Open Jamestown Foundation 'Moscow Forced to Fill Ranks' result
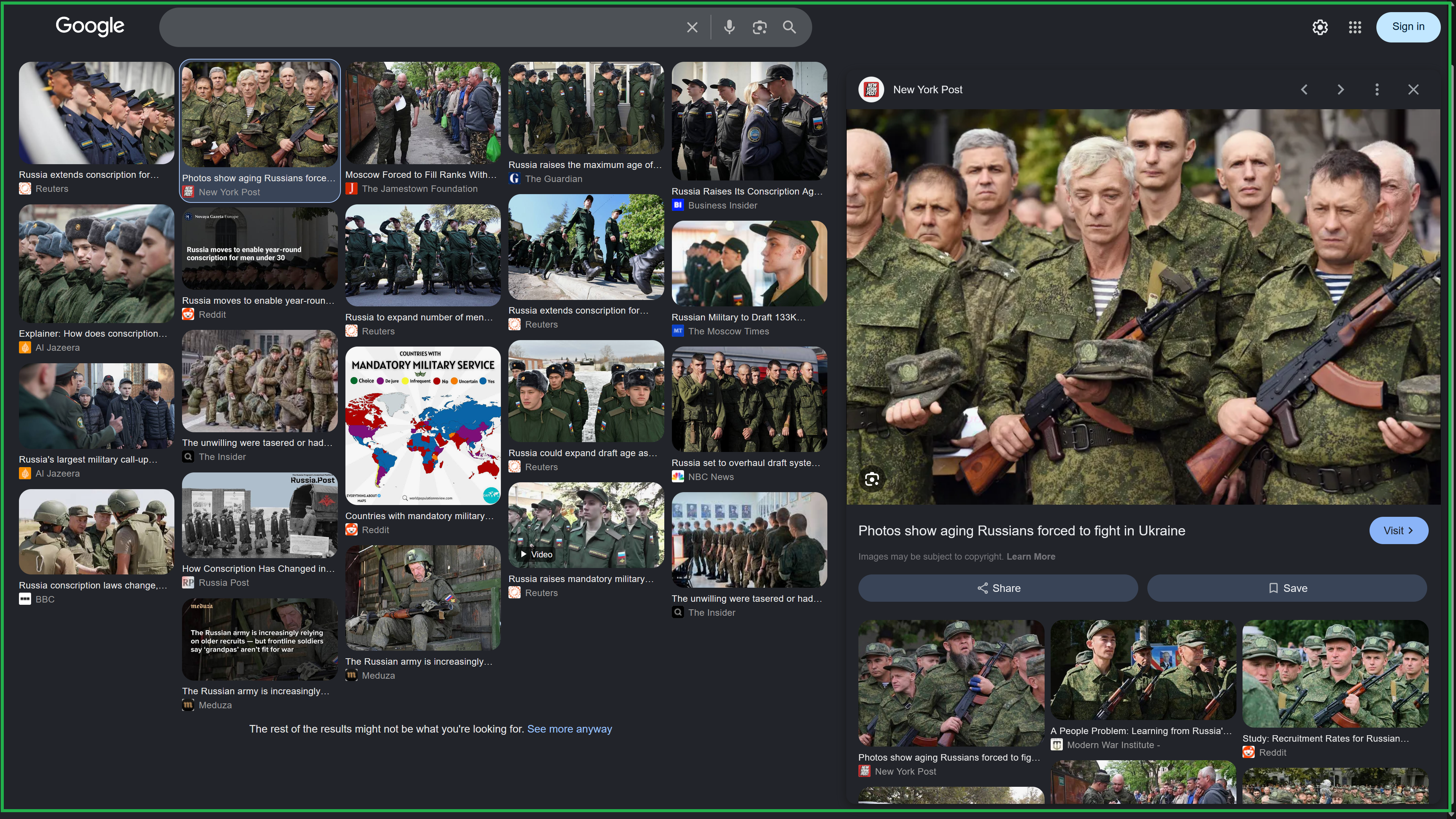1456x819 pixels. (423, 113)
